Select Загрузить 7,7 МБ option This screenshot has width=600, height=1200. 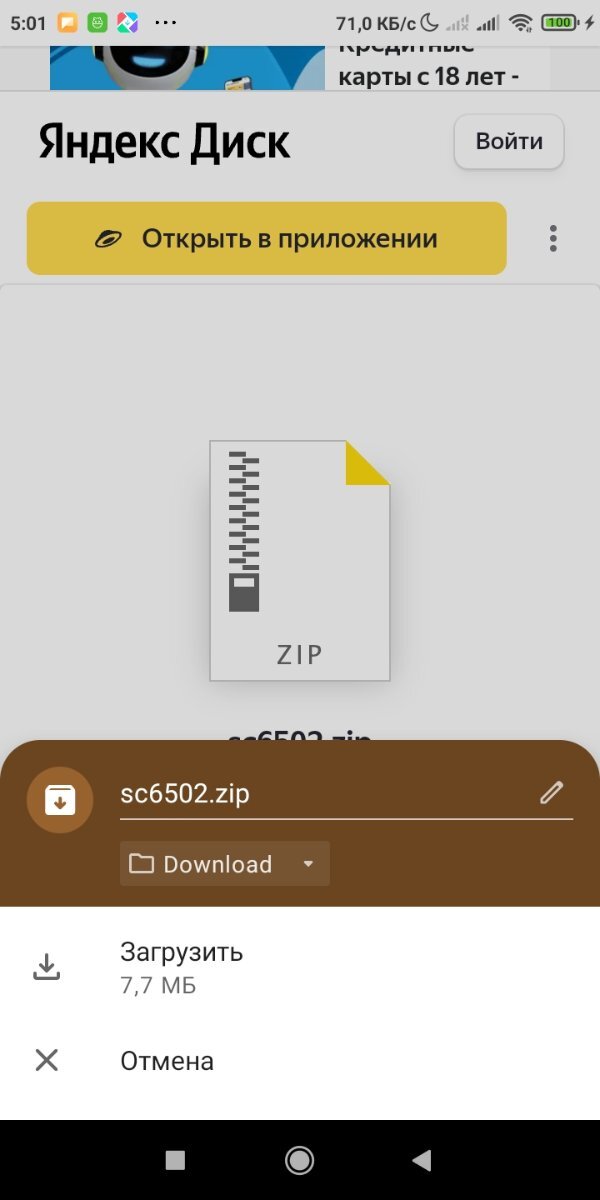pyautogui.click(x=300, y=967)
